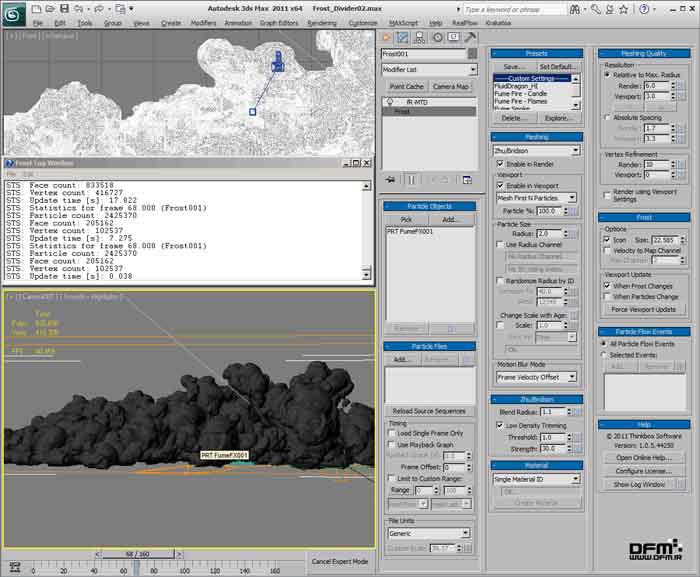700x577 pixels.
Task: Select the Selected Events radio button
Action: [604, 355]
